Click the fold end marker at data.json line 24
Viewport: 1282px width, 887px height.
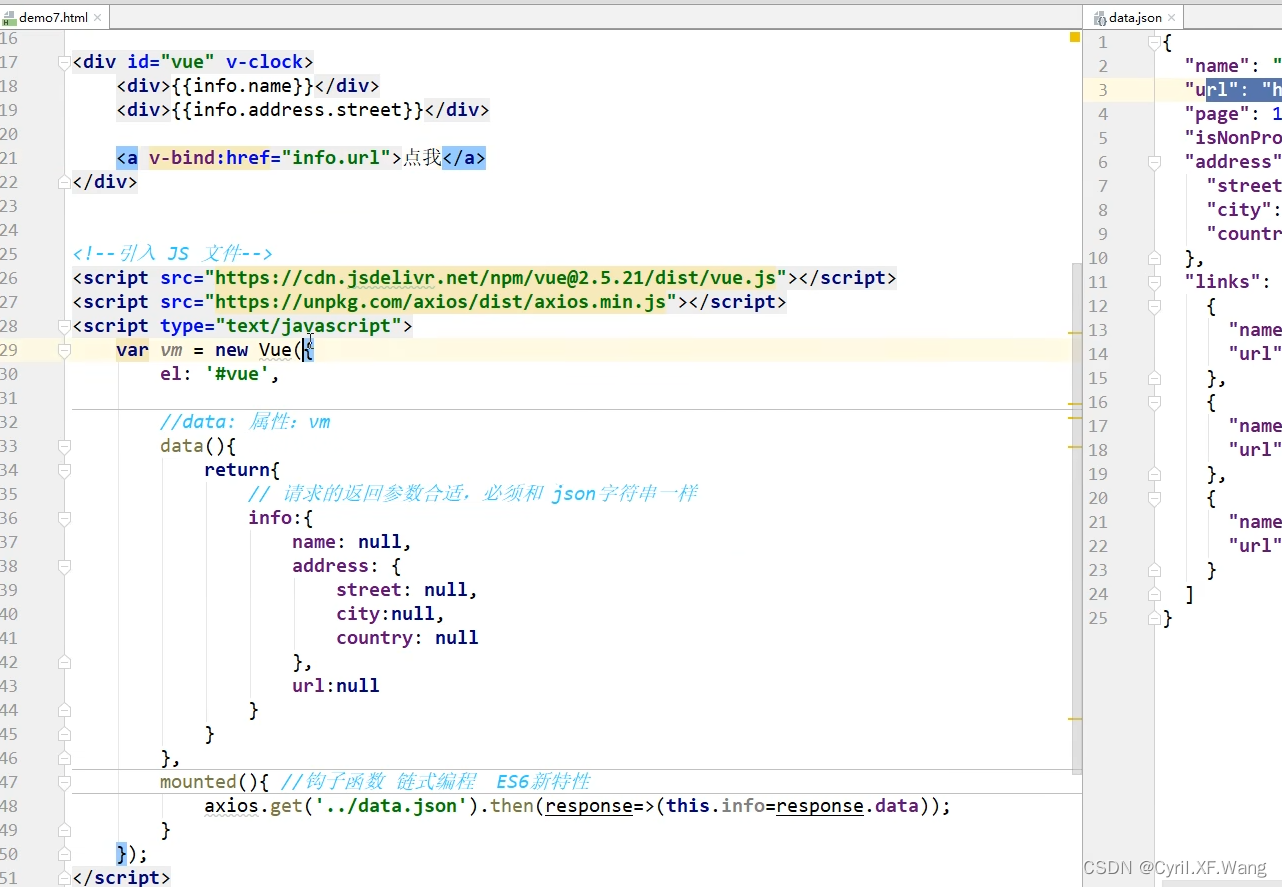coord(1154,594)
